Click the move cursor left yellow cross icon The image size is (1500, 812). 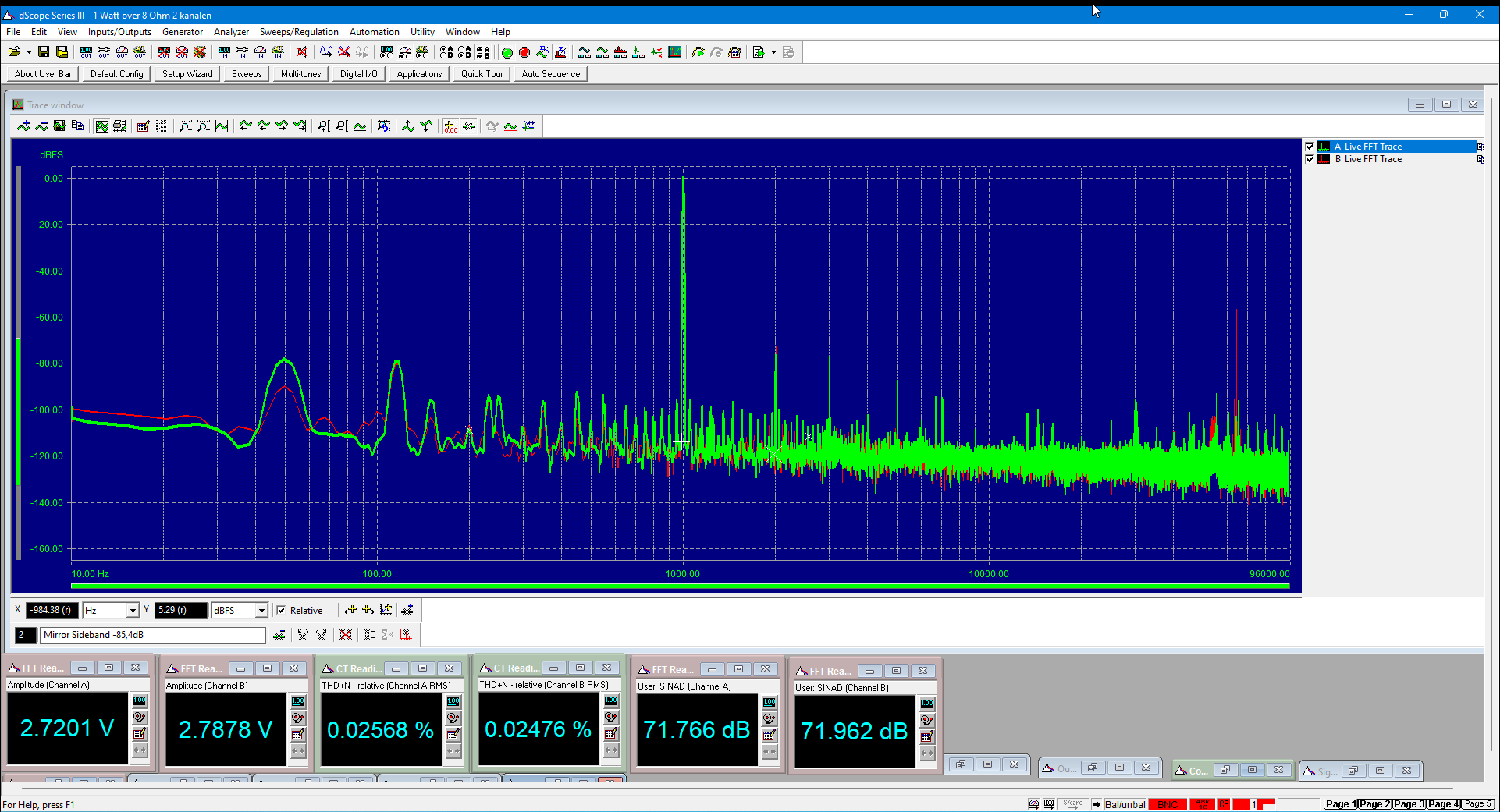350,610
